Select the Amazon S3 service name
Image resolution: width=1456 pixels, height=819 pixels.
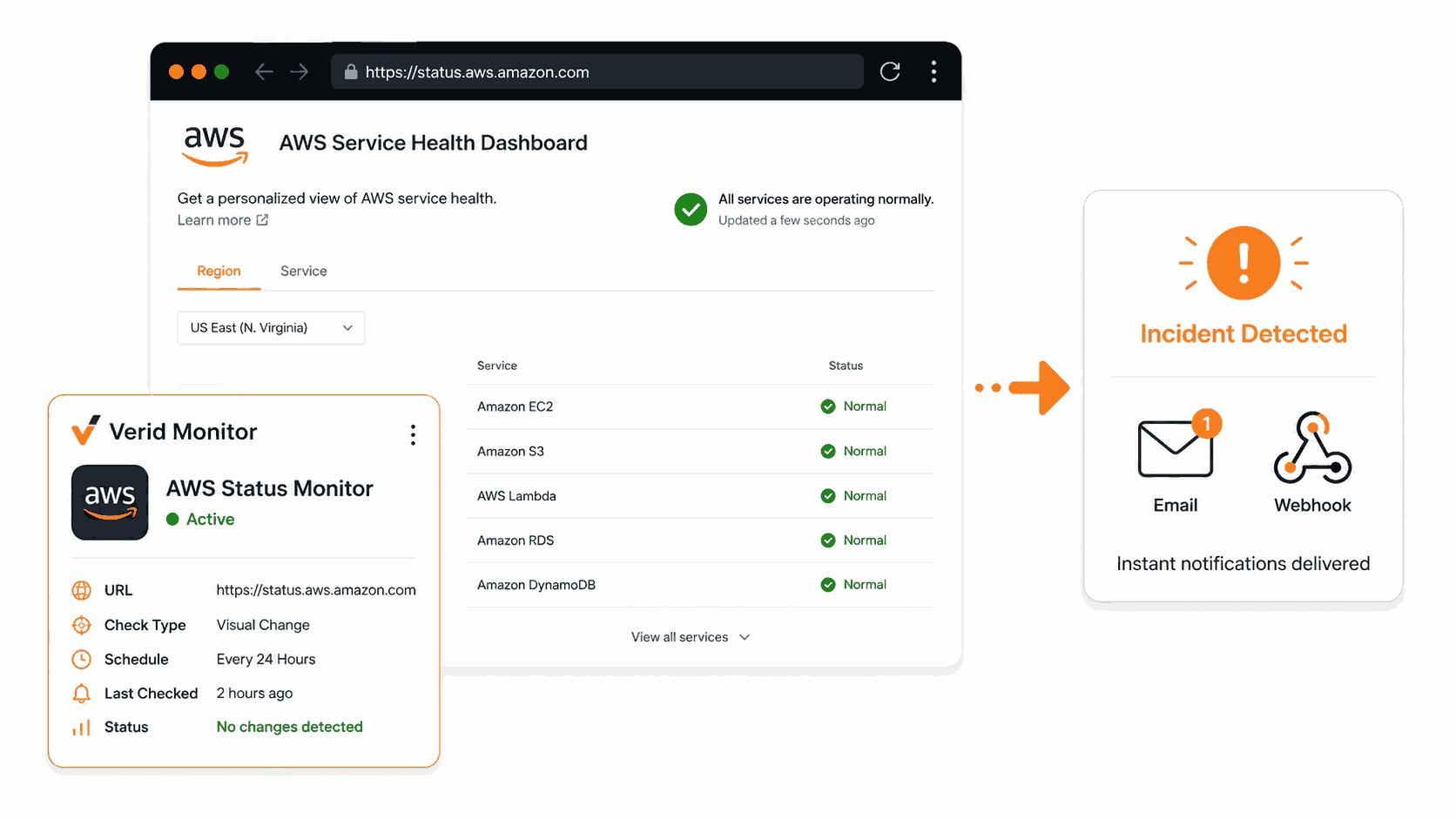[x=510, y=451]
